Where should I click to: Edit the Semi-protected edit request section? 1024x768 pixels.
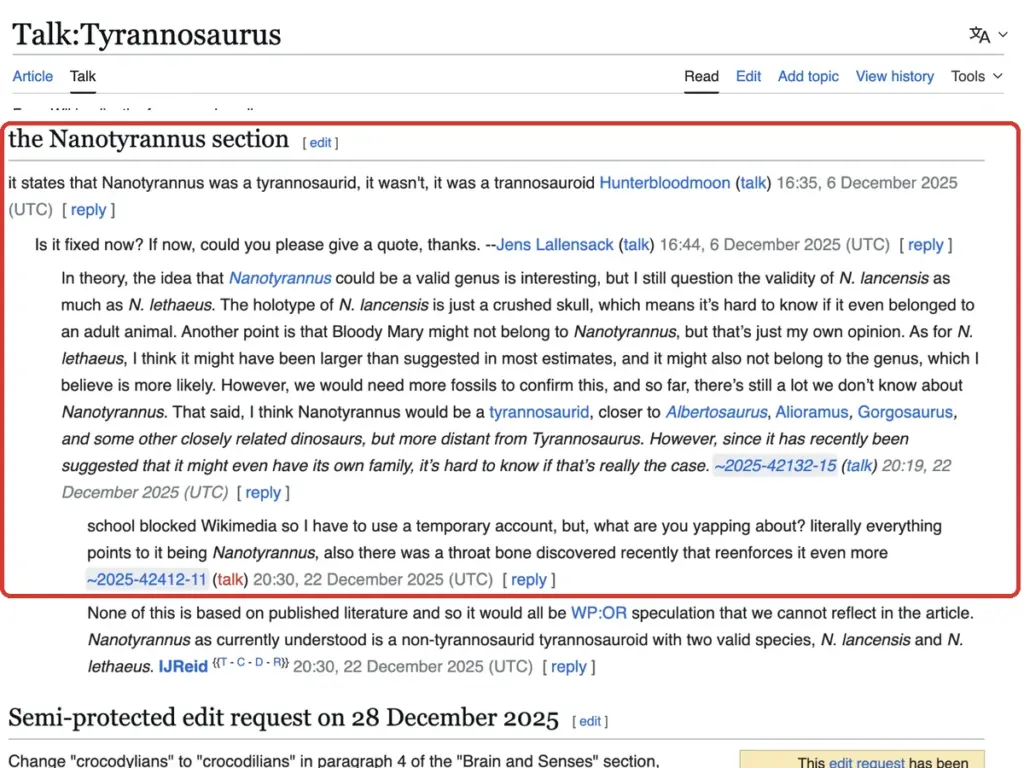[590, 721]
